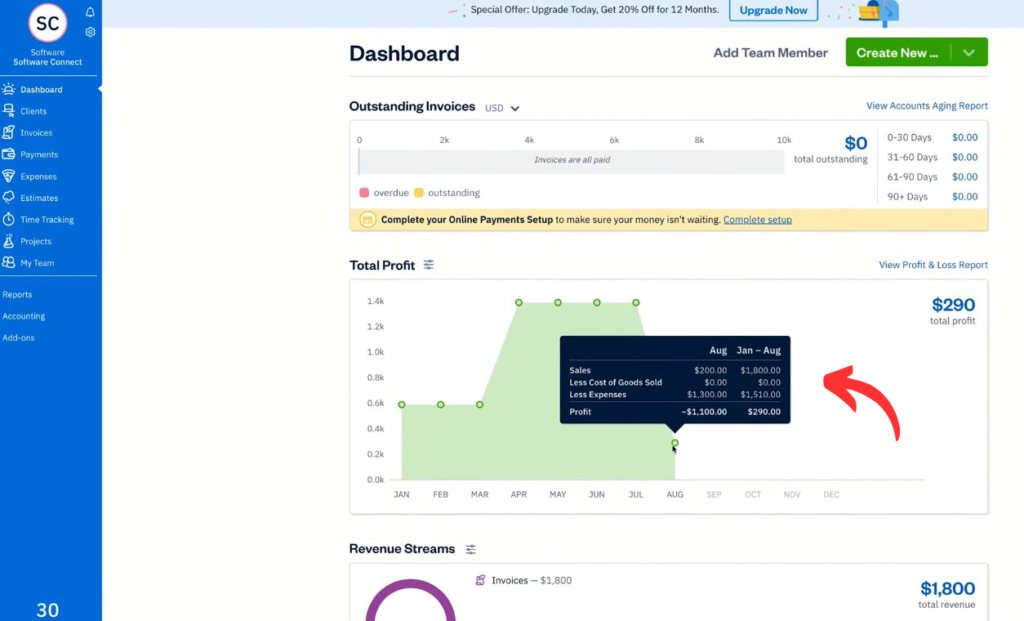Click the Create New button
The width and height of the screenshot is (1024, 621).
point(897,52)
